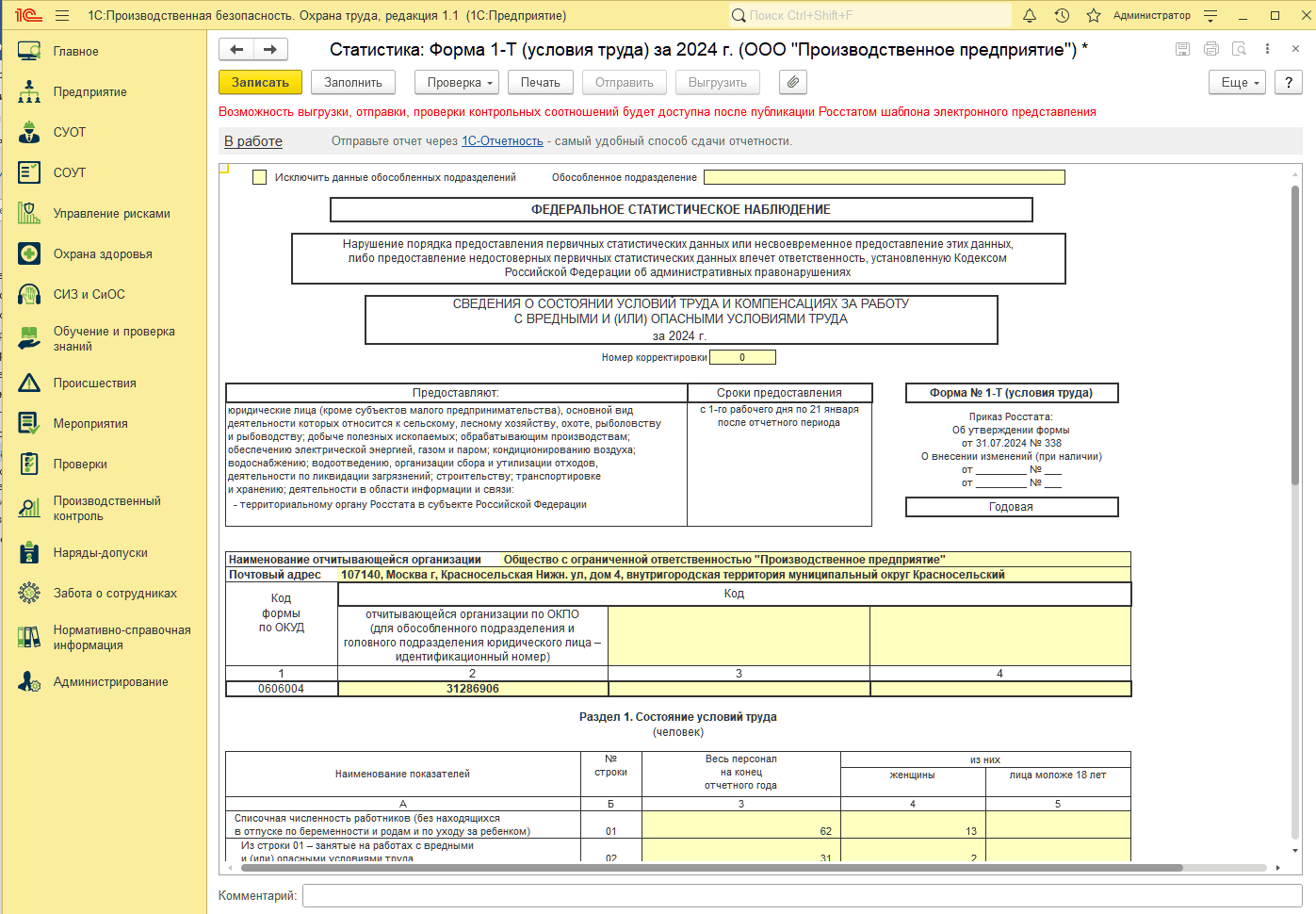
Task: Click the Отправить button
Action: 625,83
